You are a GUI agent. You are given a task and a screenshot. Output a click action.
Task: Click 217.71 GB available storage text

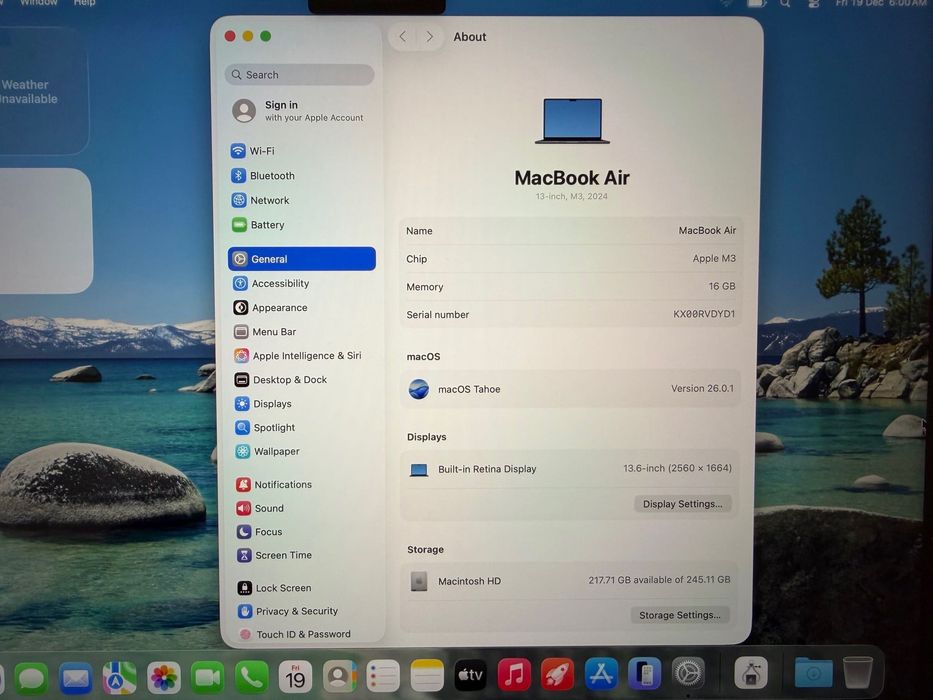pyautogui.click(x=659, y=580)
